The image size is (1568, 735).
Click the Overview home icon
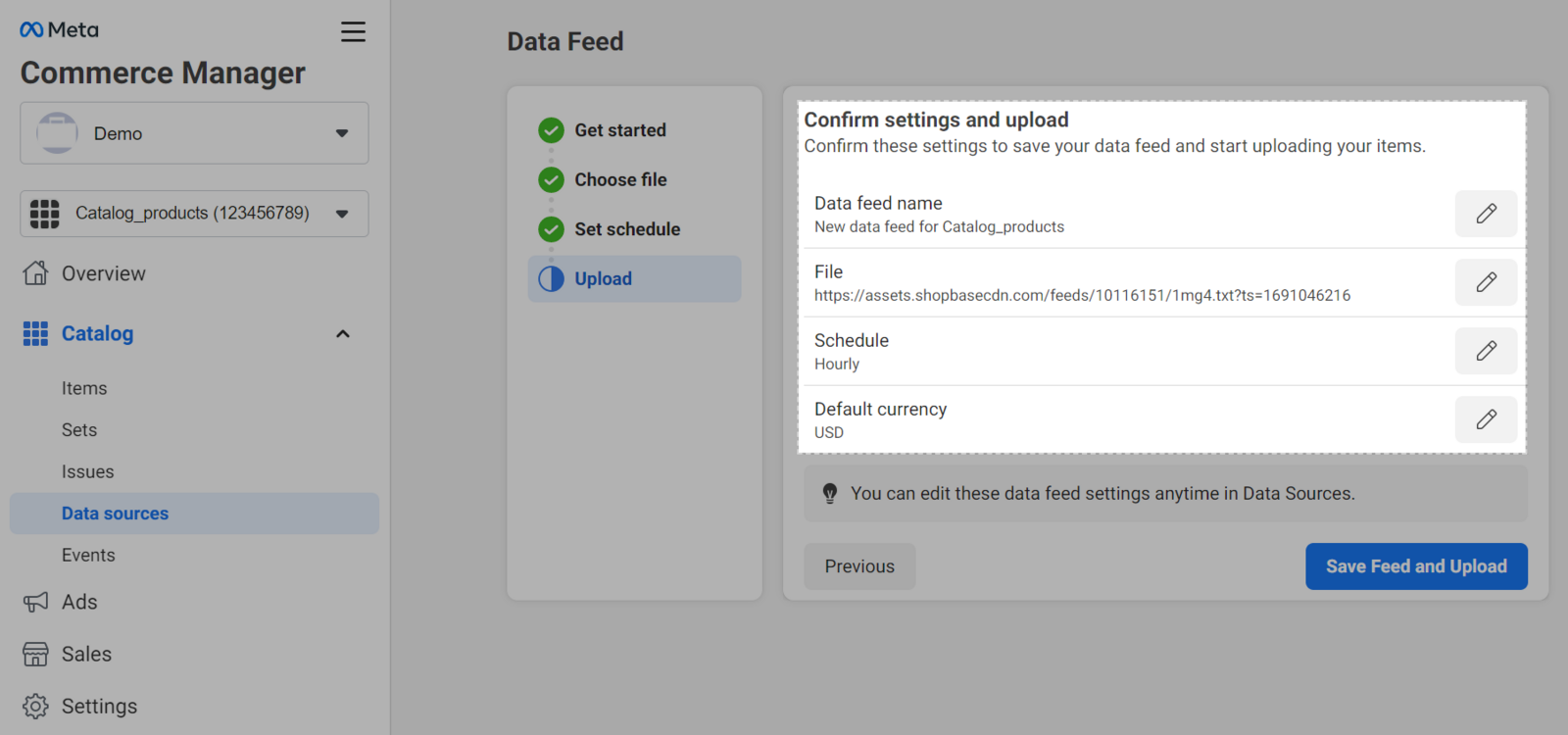(x=35, y=273)
